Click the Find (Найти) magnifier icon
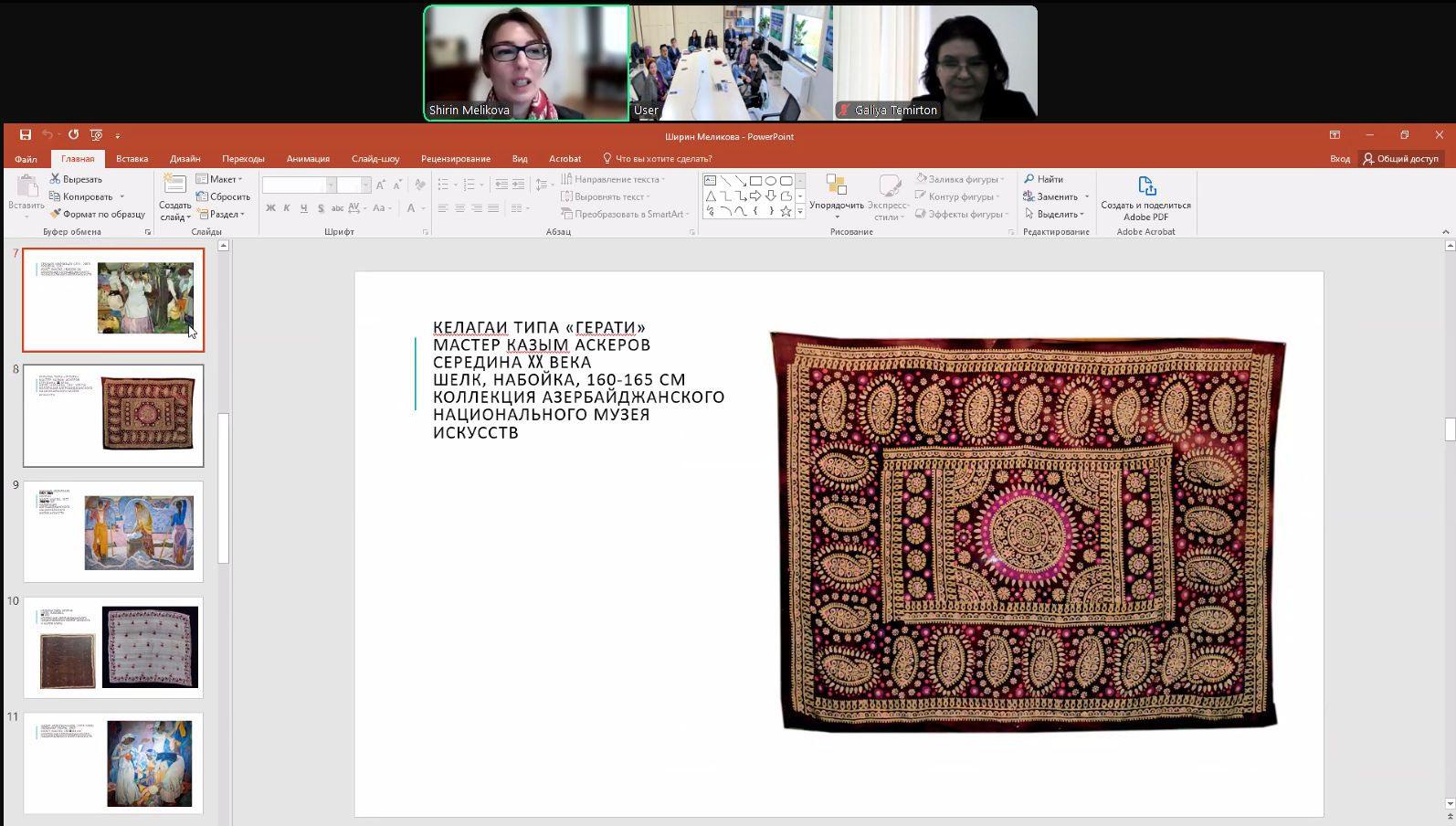1456x826 pixels. pyautogui.click(x=1029, y=179)
